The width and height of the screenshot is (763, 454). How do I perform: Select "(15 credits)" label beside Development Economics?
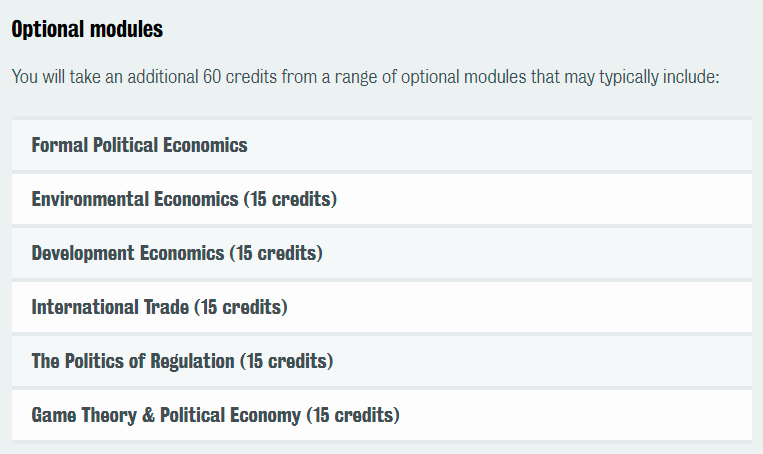[276, 254]
